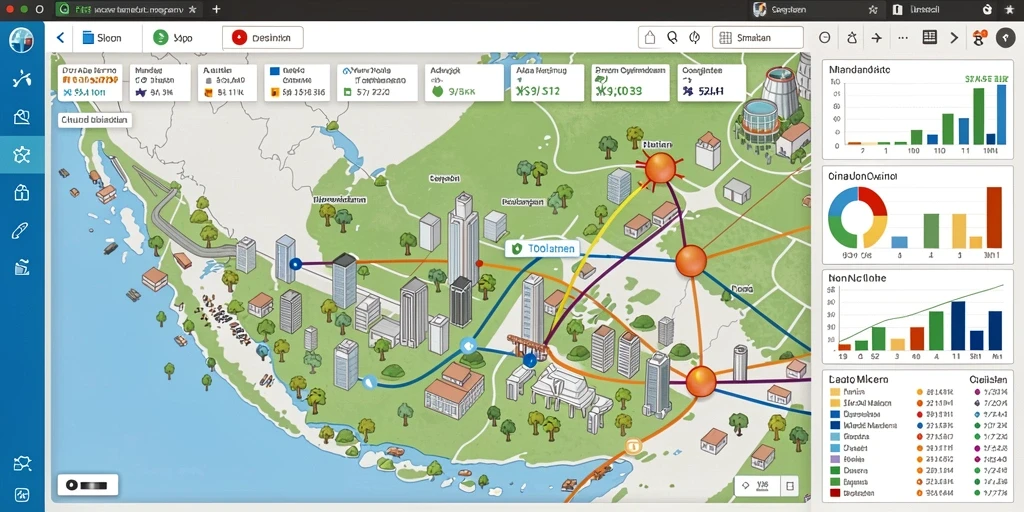Image resolution: width=1024 pixels, height=512 pixels.
Task: Click the globe logo in the sidebar
Action: coord(22,40)
